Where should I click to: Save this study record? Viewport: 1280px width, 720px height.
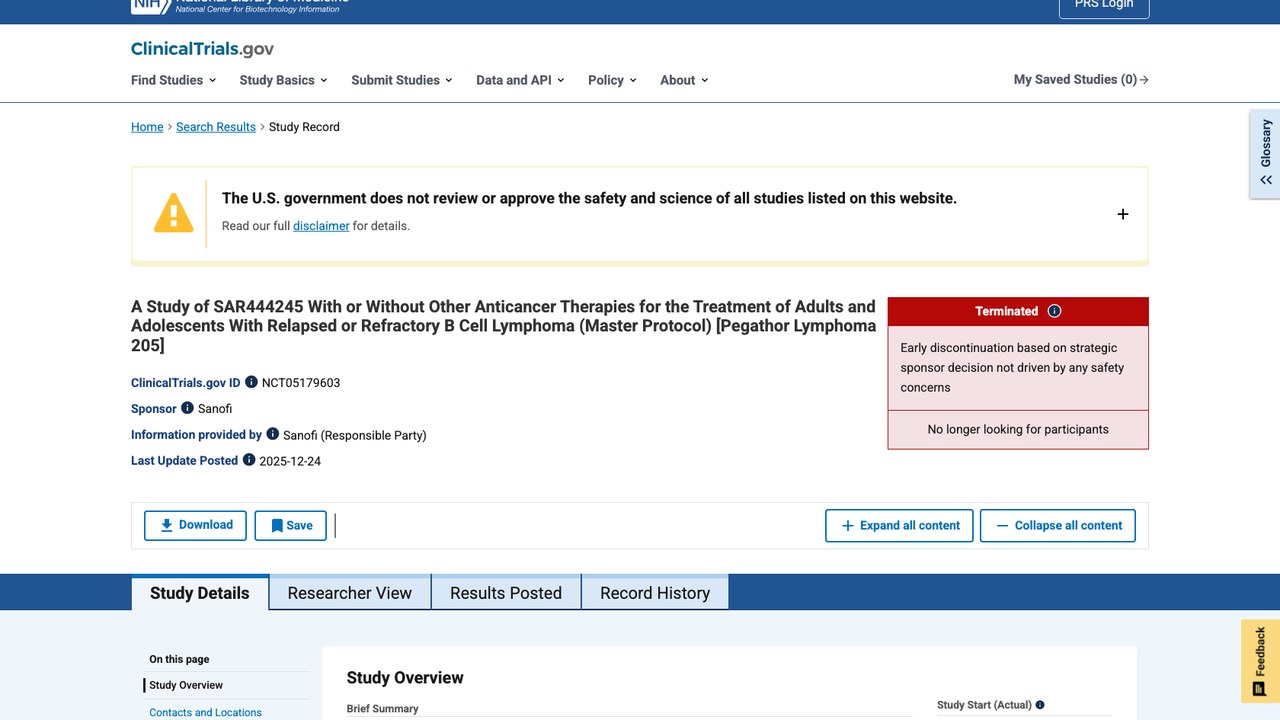click(291, 525)
